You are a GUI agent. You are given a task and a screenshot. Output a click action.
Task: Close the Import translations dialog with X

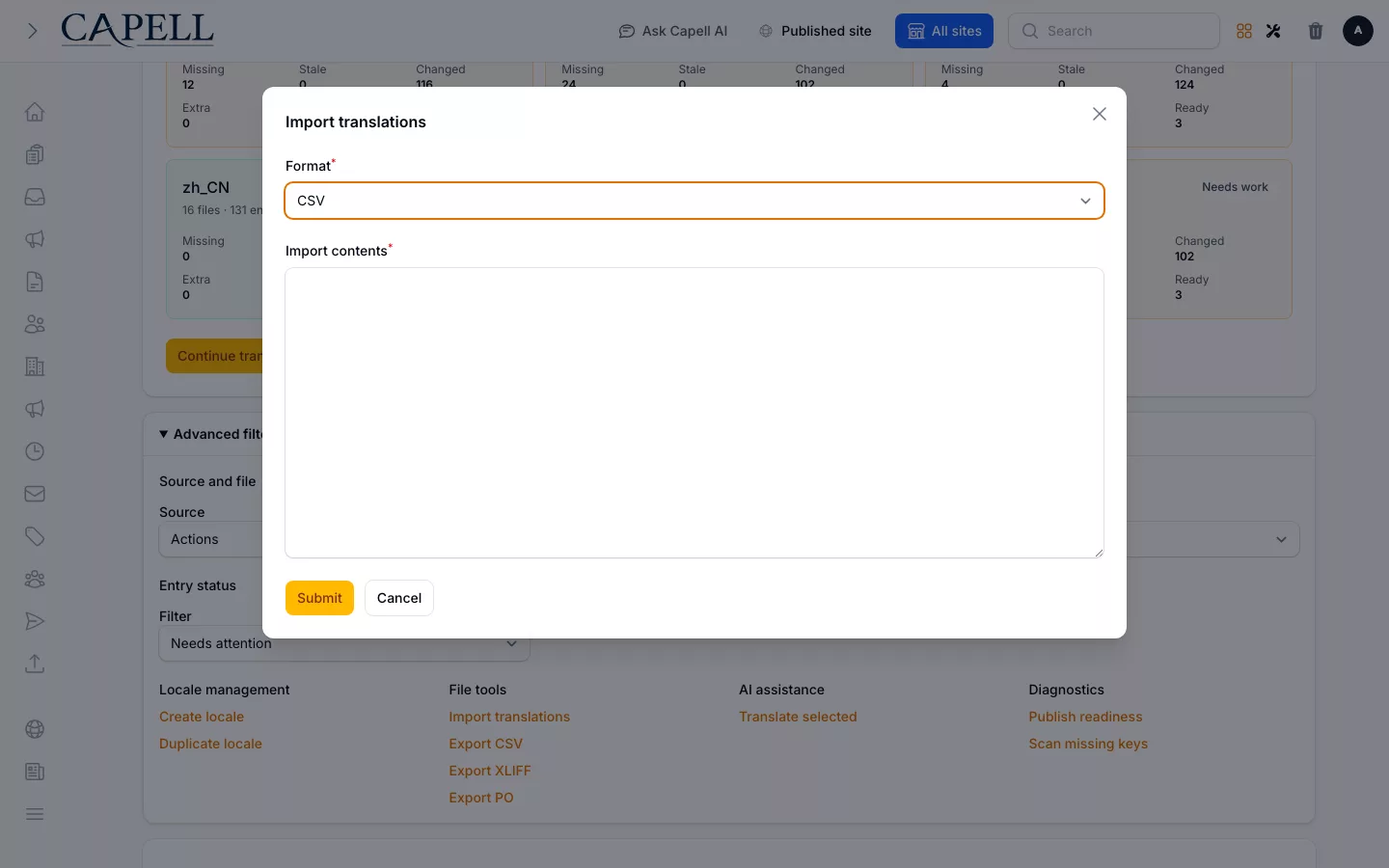coord(1100,114)
